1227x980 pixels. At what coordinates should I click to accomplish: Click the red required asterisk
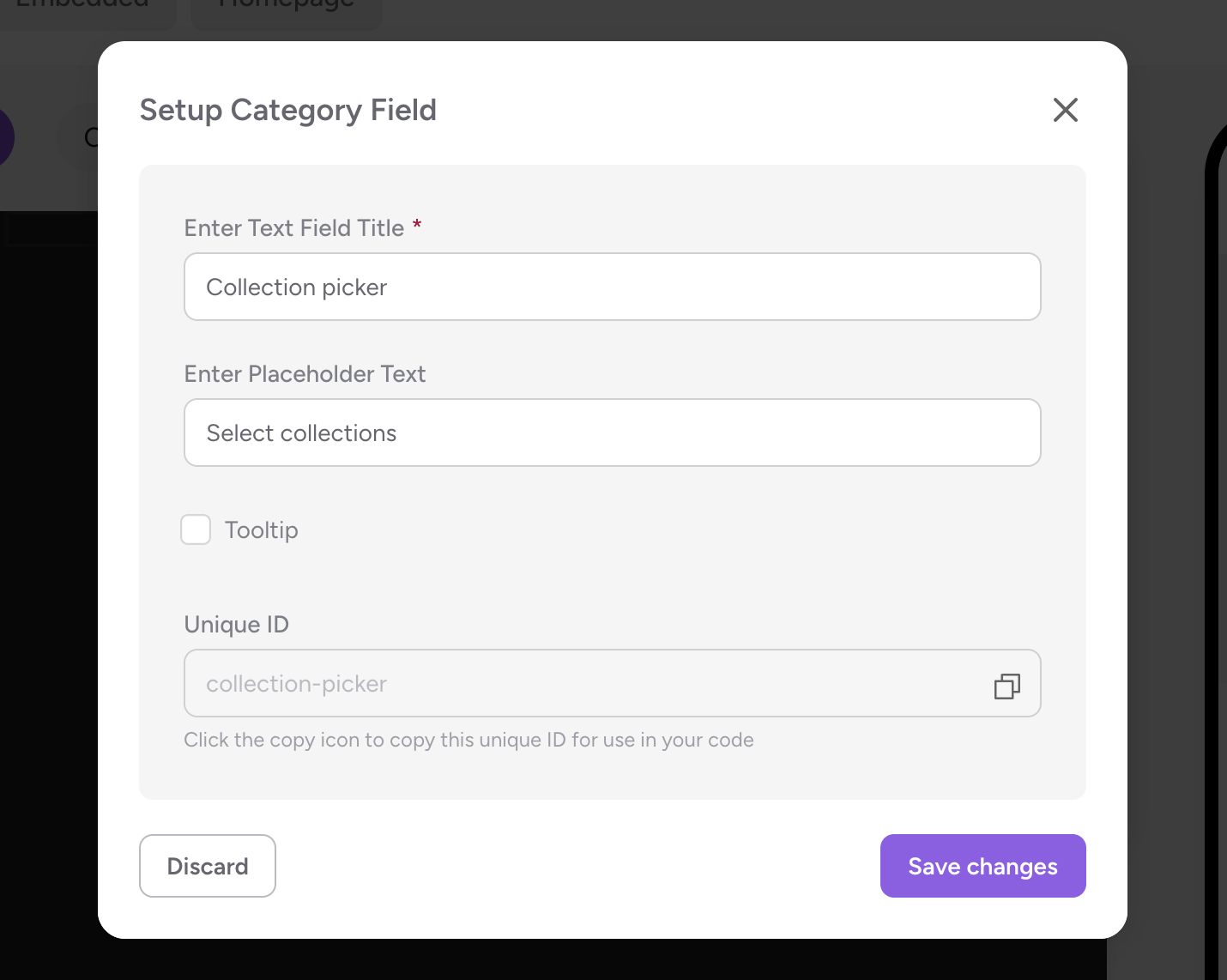pos(417,225)
